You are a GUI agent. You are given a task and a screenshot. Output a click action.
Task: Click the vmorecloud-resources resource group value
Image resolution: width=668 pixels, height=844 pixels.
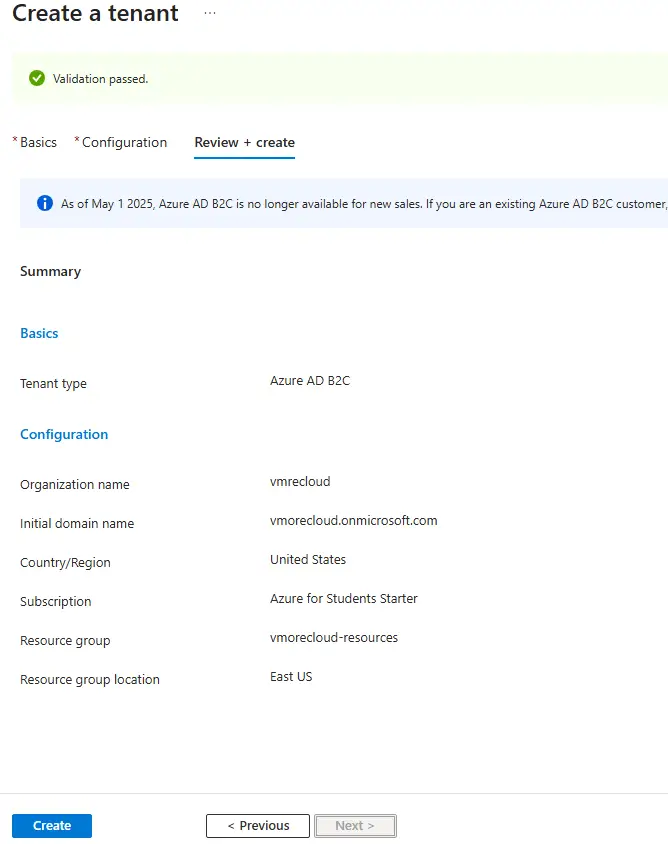(x=334, y=637)
